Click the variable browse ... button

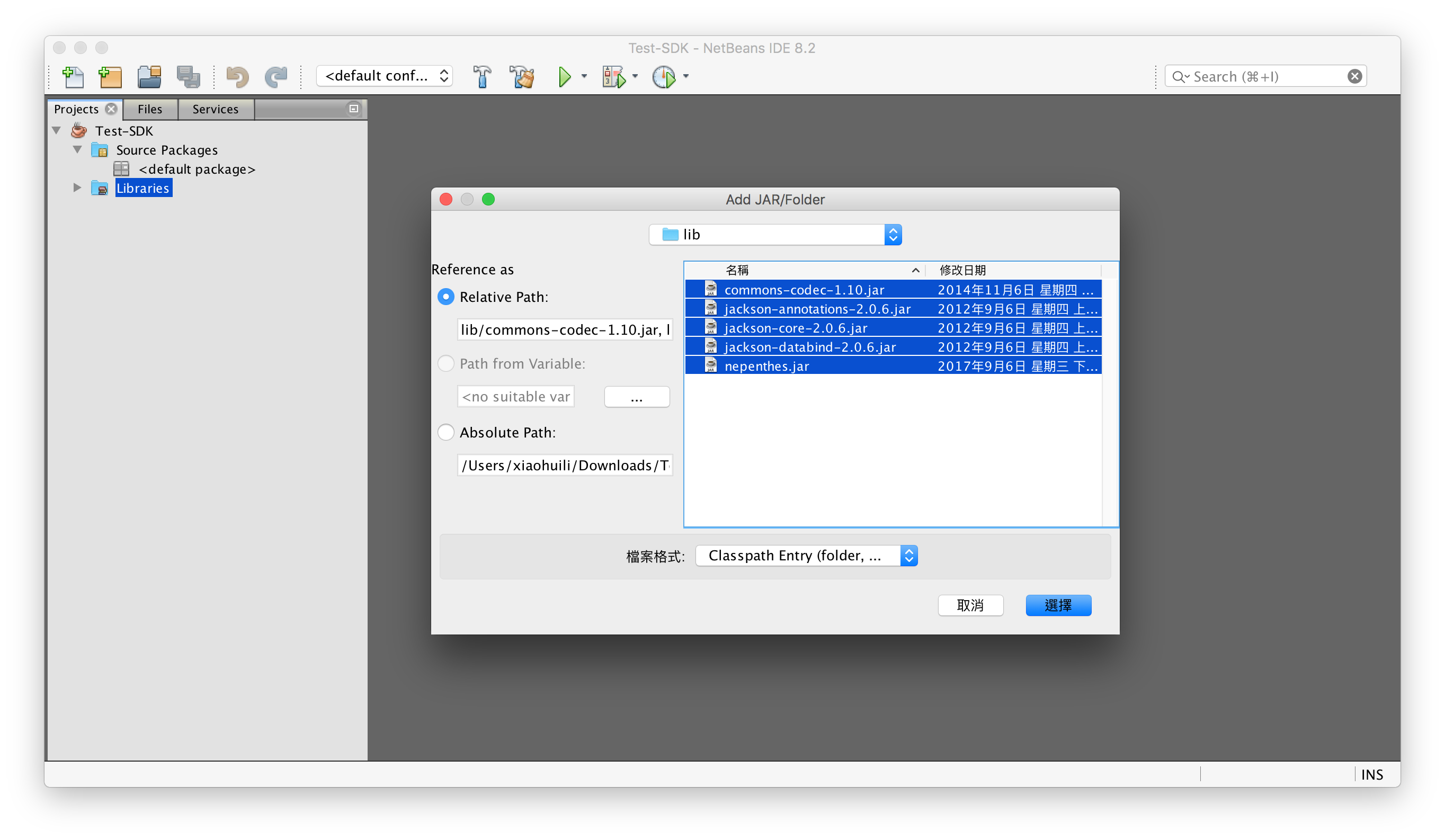tap(637, 396)
